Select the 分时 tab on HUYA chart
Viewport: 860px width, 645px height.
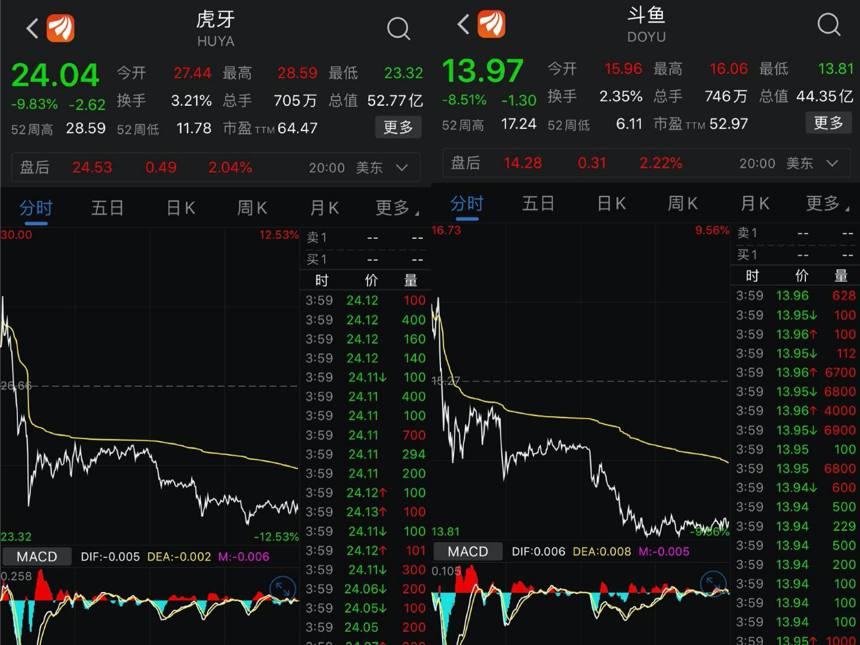coord(36,208)
